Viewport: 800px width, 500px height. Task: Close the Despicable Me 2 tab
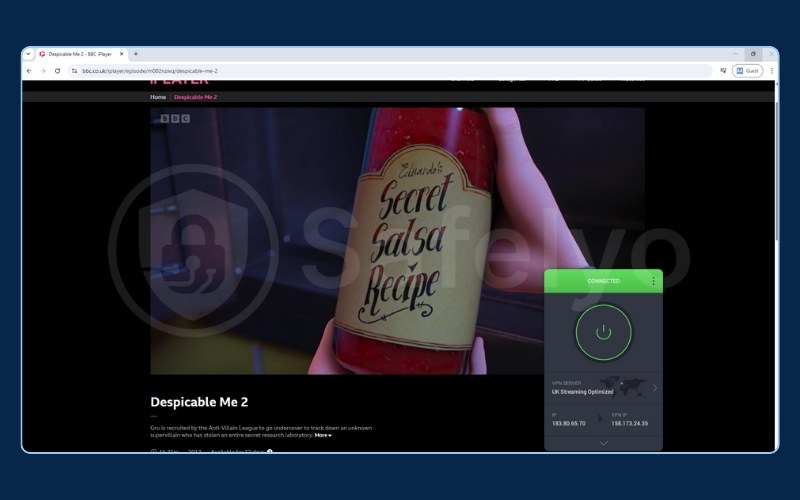(x=121, y=54)
